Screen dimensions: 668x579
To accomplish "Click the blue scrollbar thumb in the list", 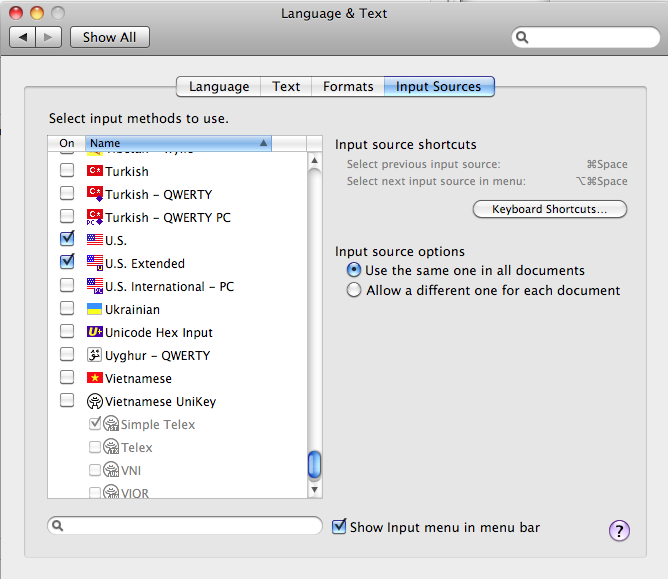I will click(x=314, y=465).
